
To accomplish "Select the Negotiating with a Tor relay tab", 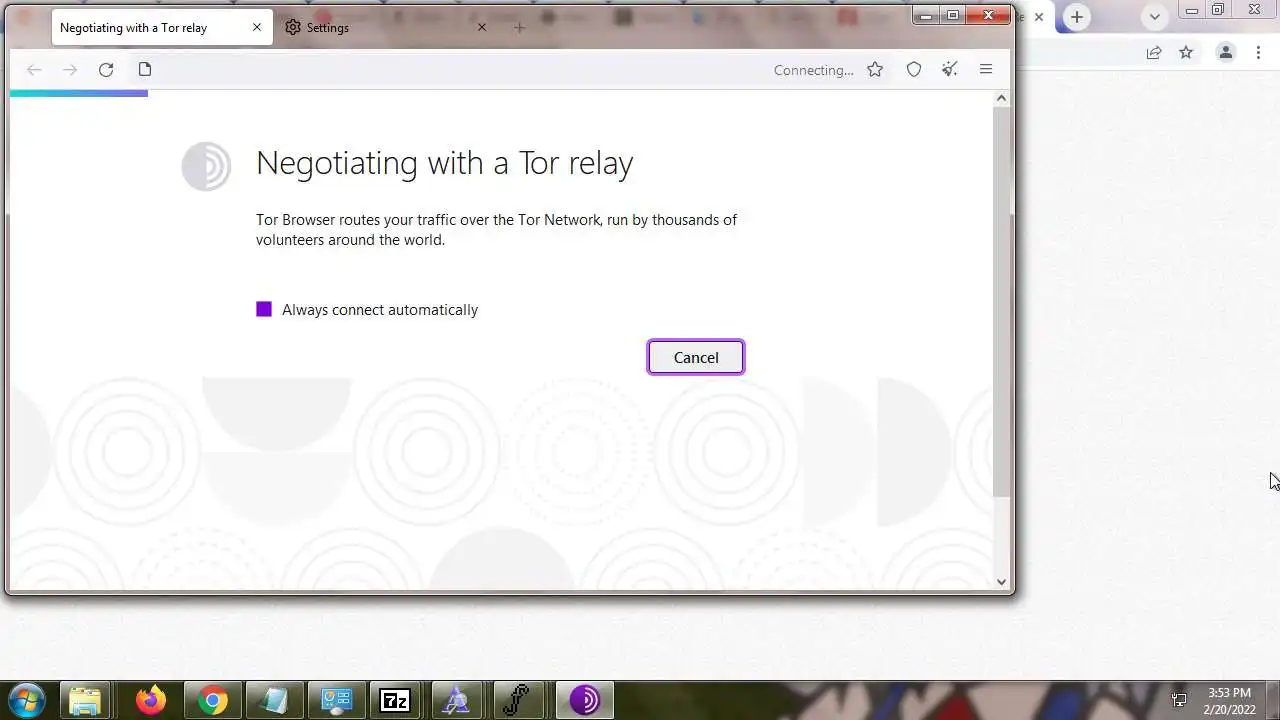I will [160, 27].
